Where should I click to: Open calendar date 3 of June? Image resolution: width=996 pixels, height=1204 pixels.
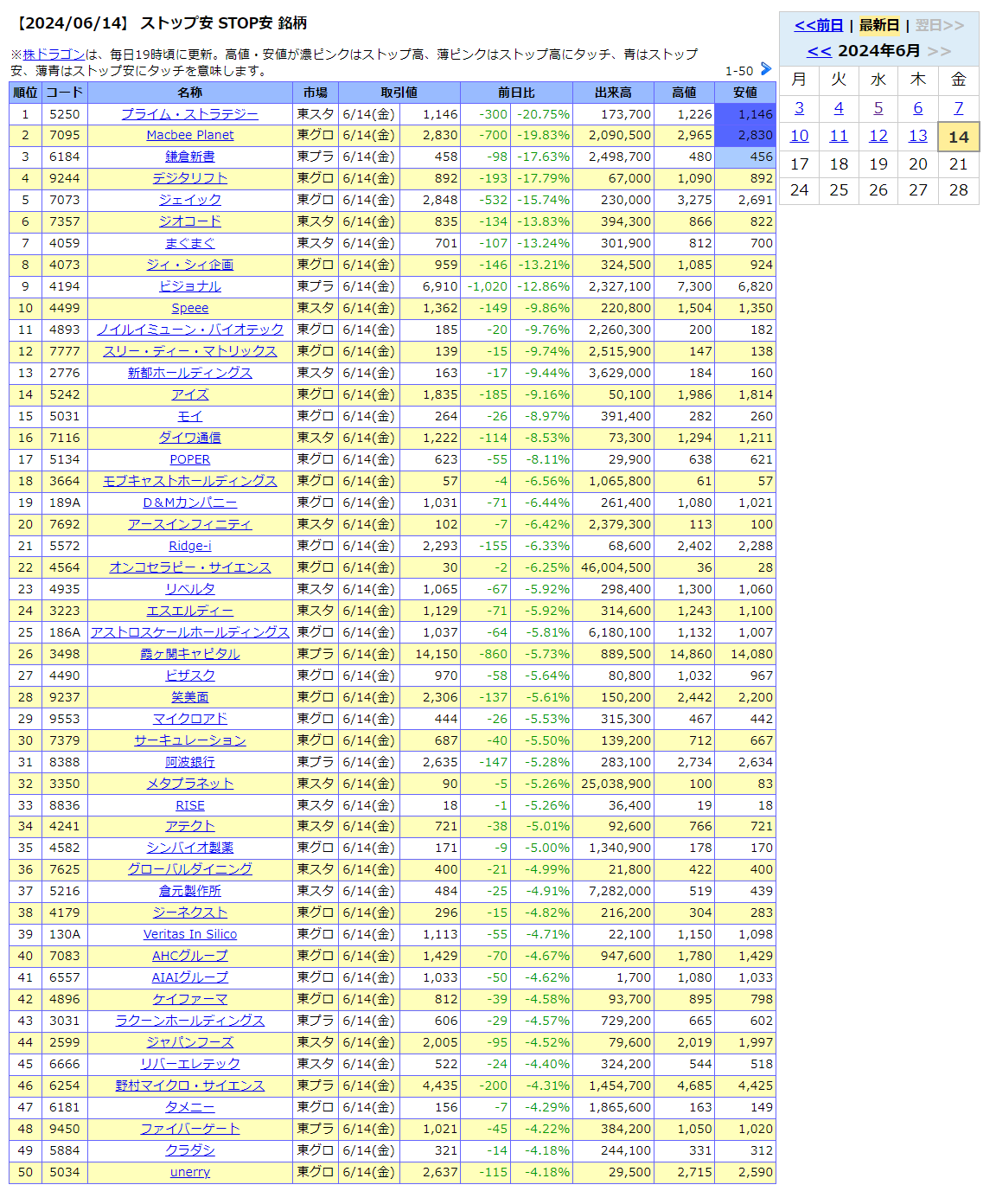pos(800,108)
